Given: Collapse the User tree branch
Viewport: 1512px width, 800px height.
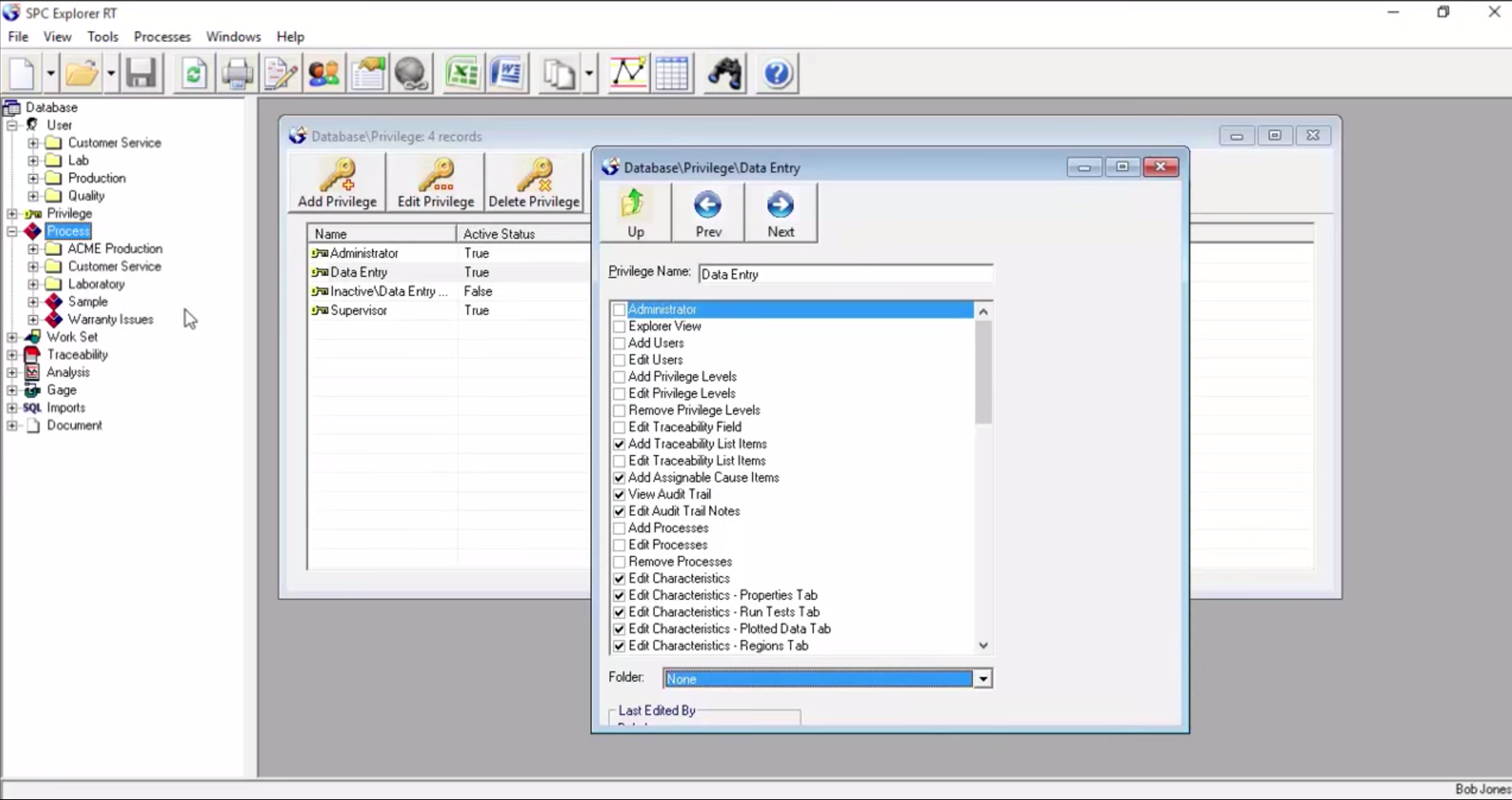Looking at the screenshot, I should click(x=12, y=124).
